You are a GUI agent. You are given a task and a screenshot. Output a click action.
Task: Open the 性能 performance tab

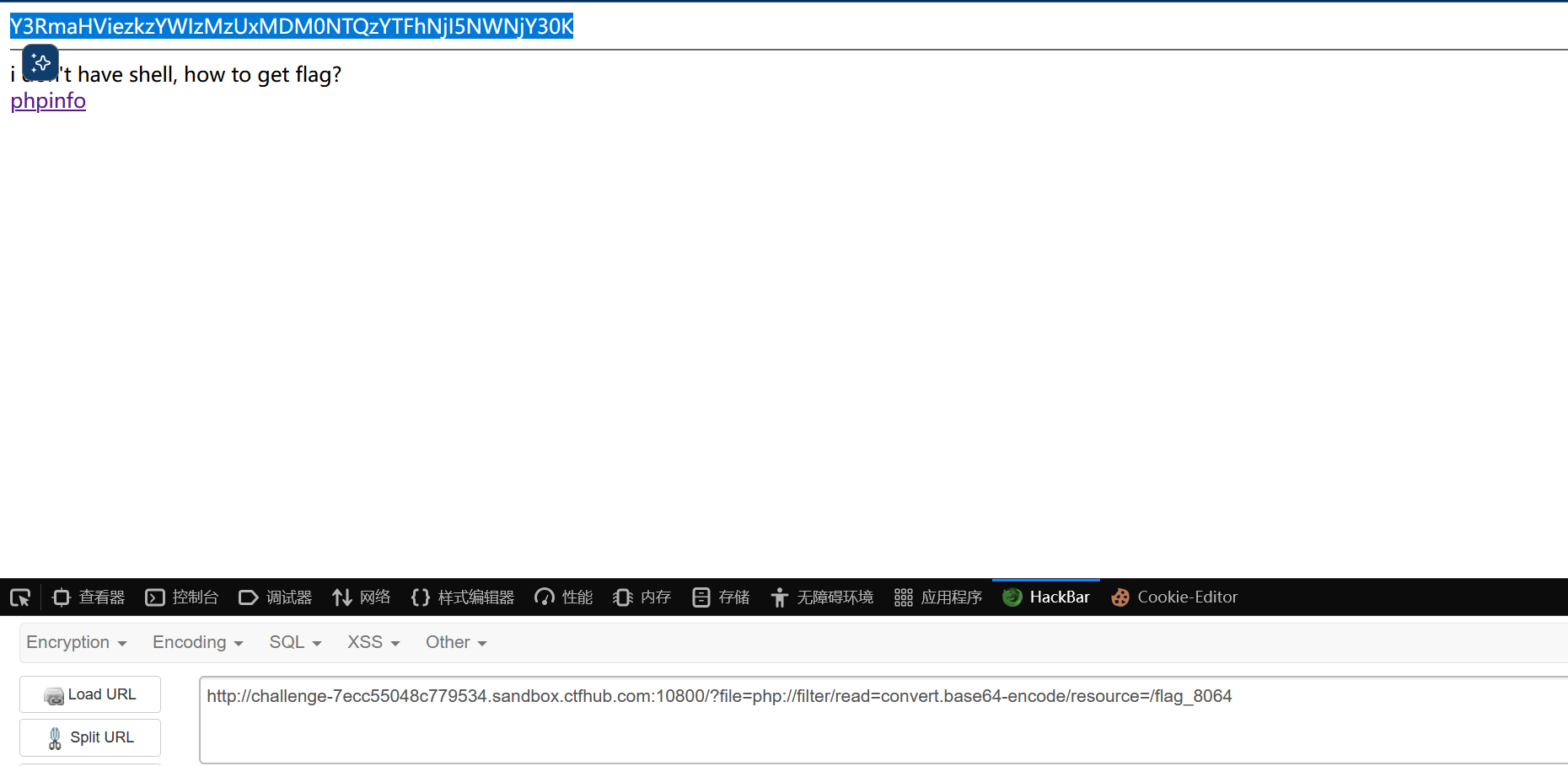coord(564,597)
